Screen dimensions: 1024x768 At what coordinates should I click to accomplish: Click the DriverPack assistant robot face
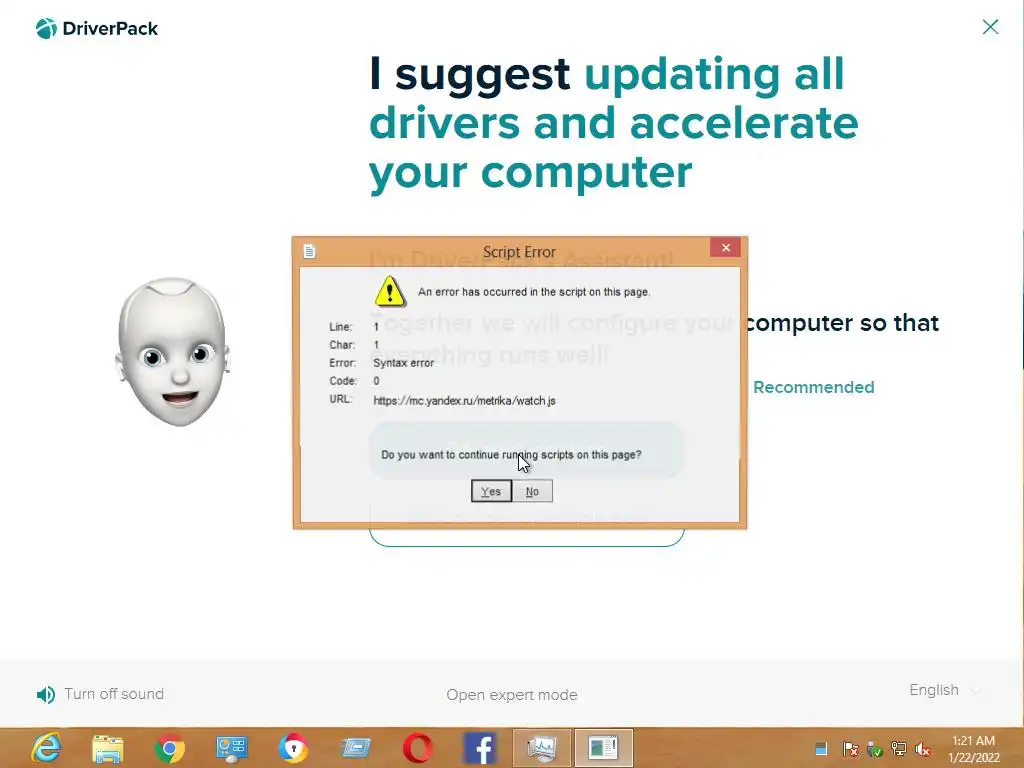click(x=173, y=351)
